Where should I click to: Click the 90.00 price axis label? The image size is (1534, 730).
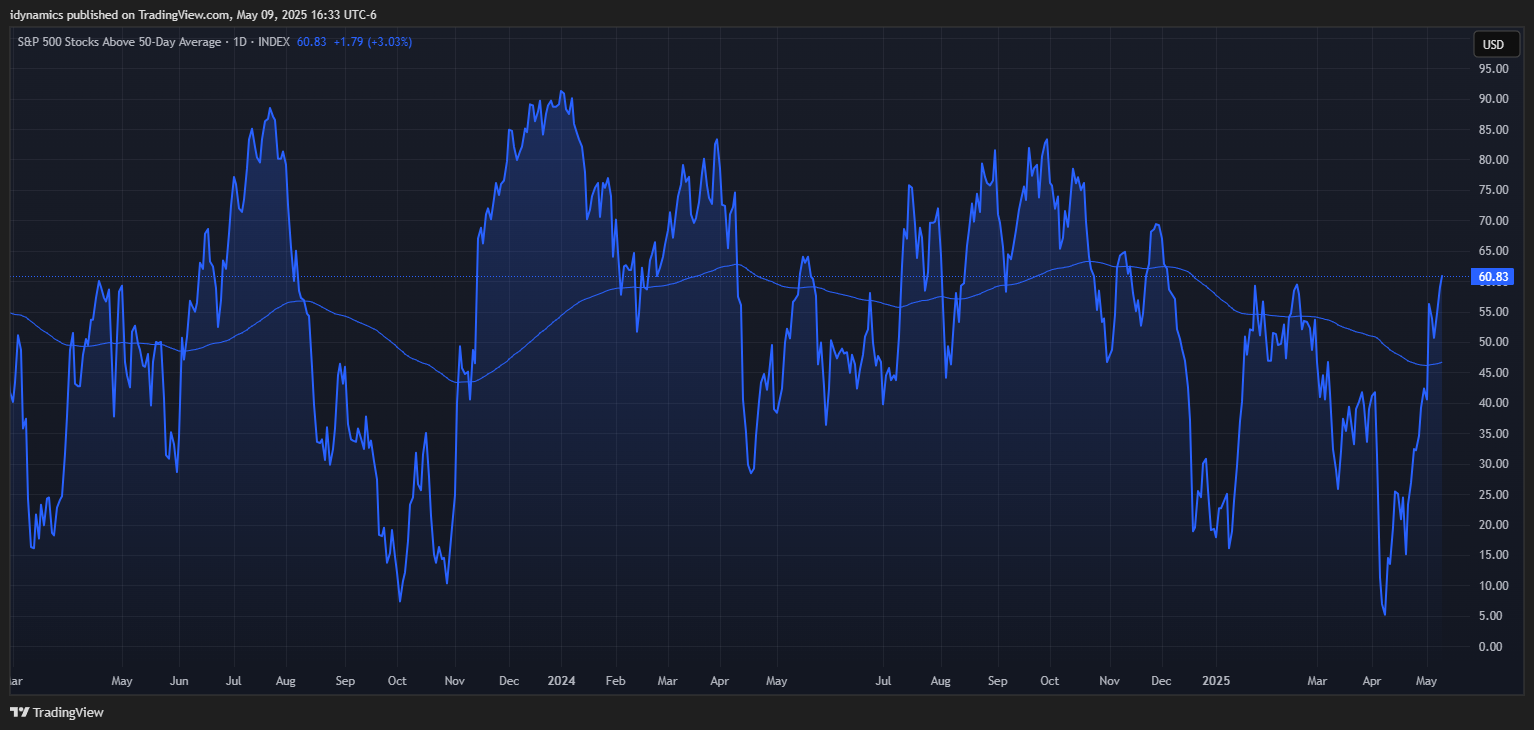tap(1493, 99)
